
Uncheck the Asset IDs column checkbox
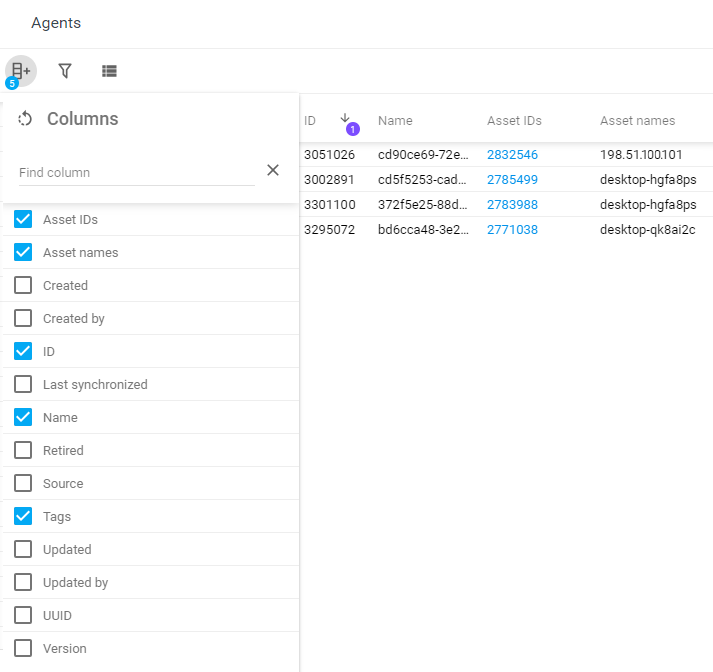pos(23,219)
